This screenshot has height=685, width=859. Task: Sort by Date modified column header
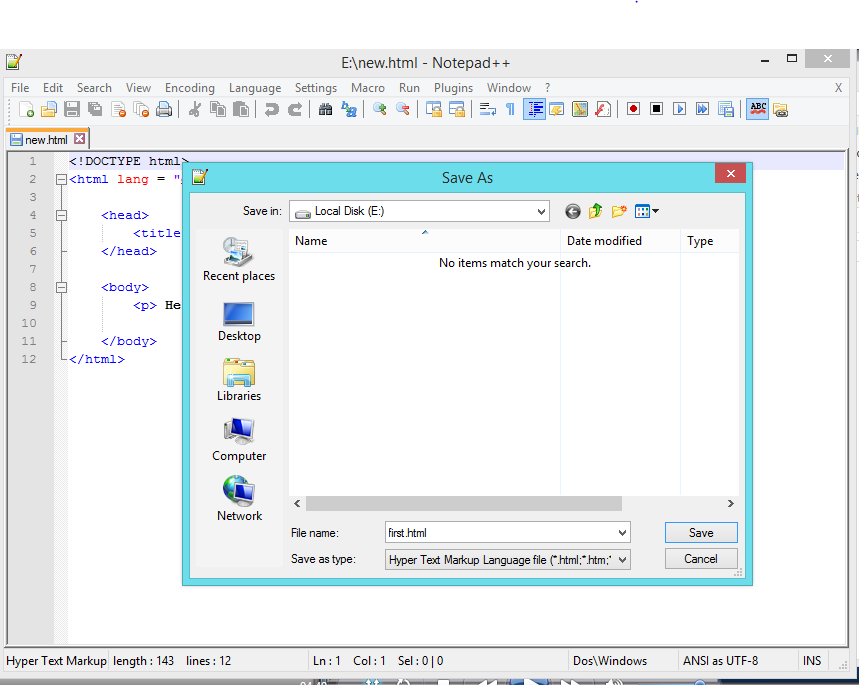620,241
